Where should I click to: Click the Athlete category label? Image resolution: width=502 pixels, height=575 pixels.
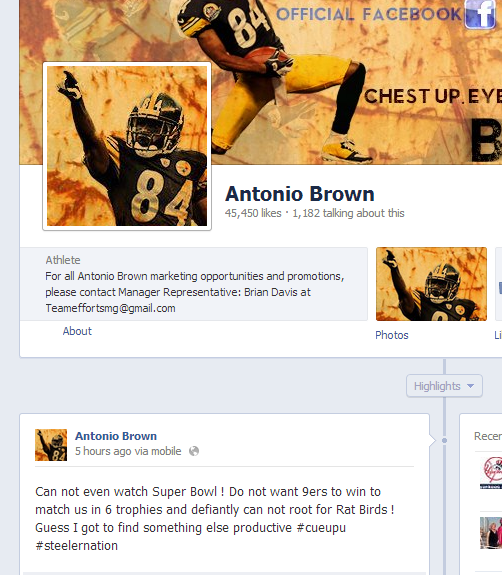(x=63, y=260)
